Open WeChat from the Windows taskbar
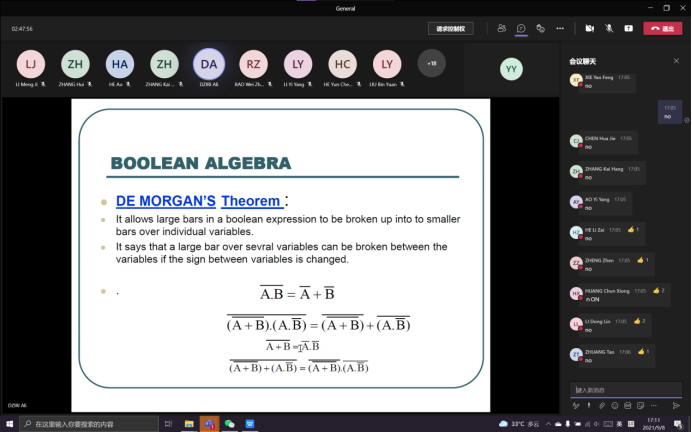 229,424
